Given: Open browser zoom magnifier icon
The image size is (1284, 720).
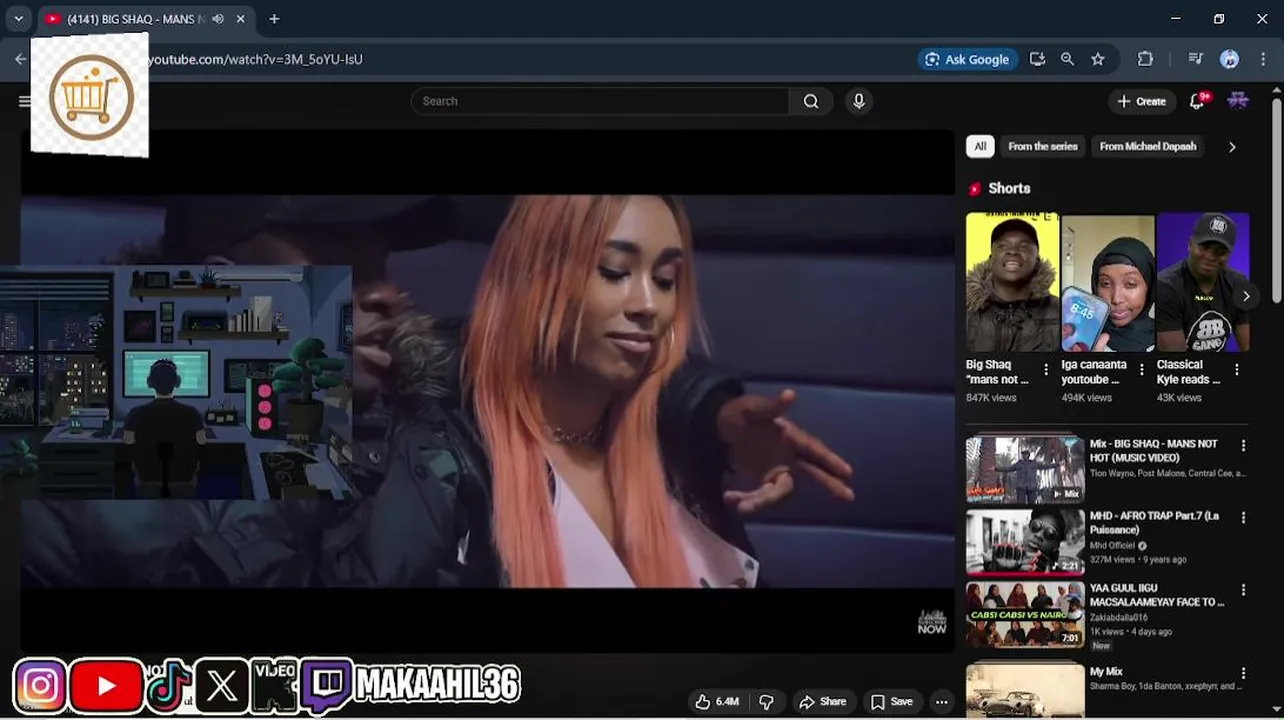Looking at the screenshot, I should 1067,59.
